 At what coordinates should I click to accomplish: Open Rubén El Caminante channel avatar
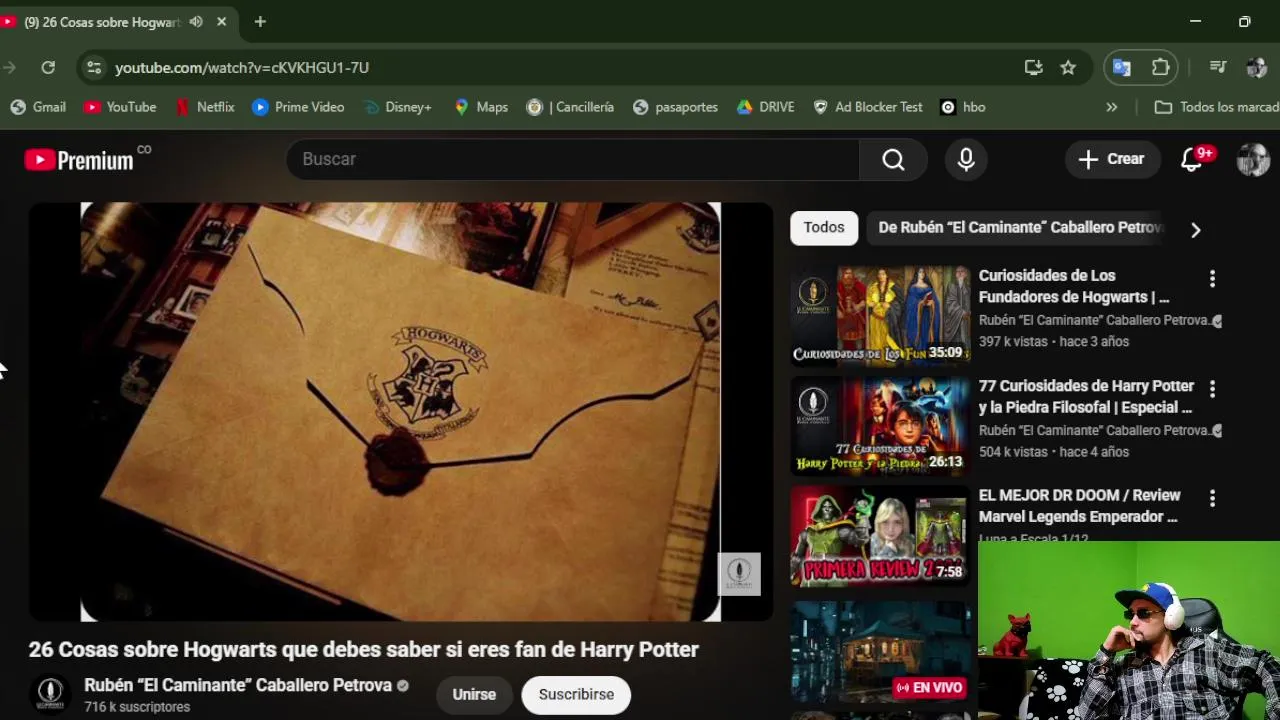pos(51,693)
